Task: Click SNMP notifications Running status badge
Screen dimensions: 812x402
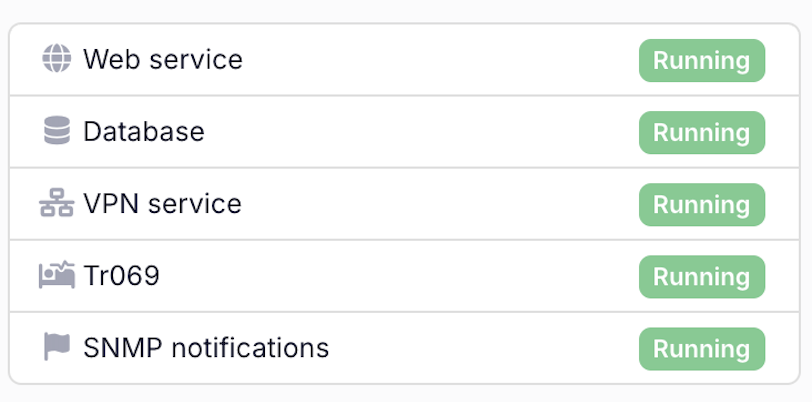Action: (701, 348)
